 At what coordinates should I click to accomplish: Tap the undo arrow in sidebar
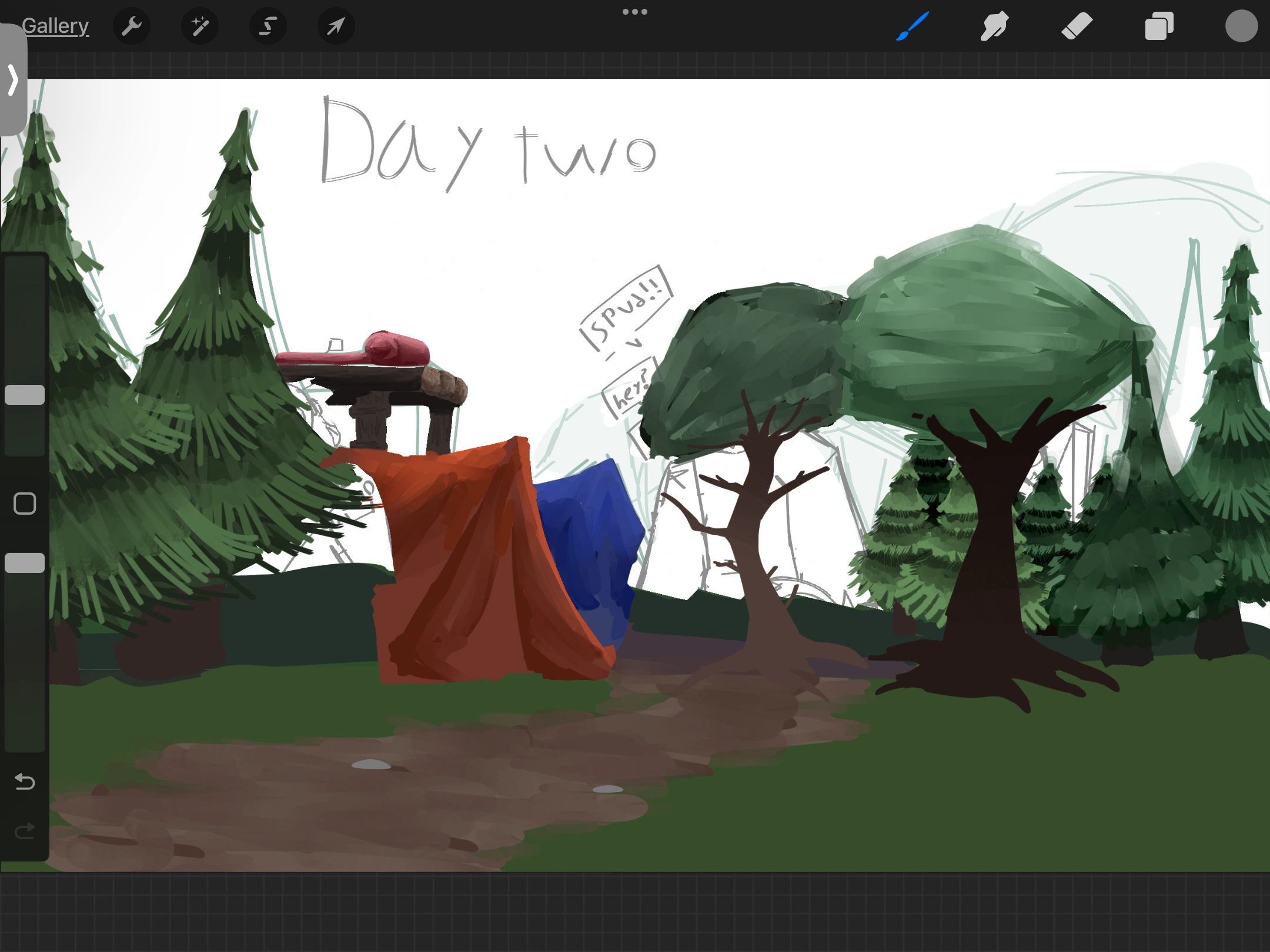(x=25, y=782)
